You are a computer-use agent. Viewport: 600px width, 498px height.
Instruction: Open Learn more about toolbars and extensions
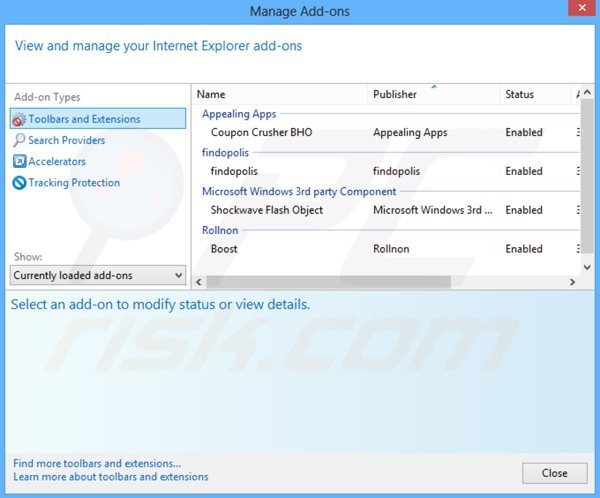pos(111,477)
